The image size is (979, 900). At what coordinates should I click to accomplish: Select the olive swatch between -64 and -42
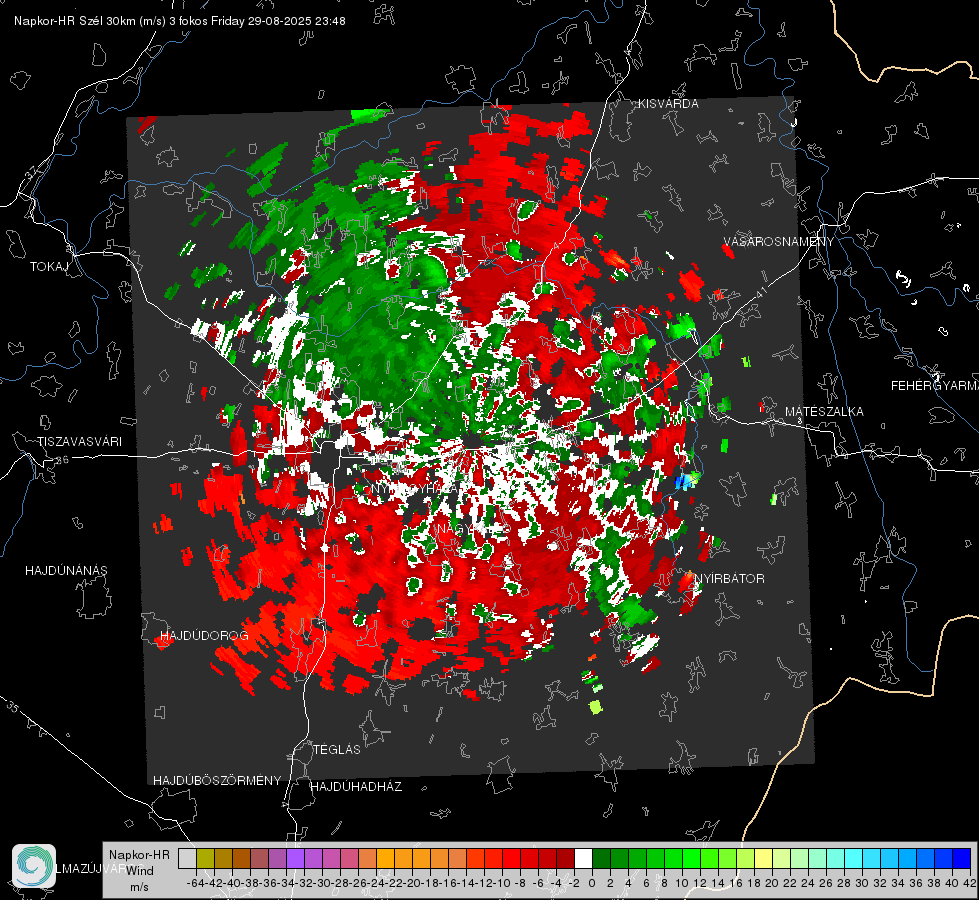pyautogui.click(x=205, y=858)
